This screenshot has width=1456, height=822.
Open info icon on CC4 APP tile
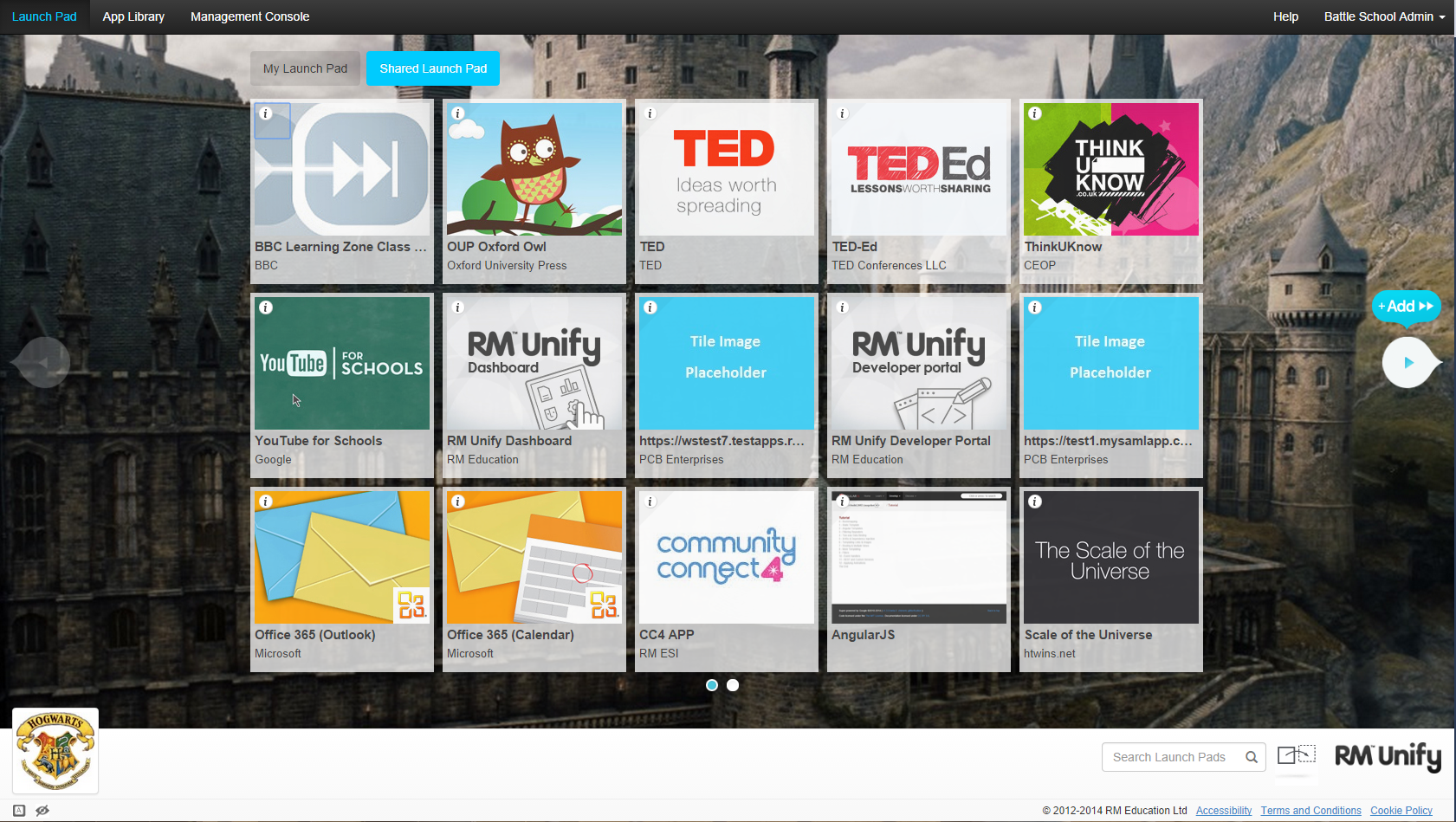tap(650, 502)
